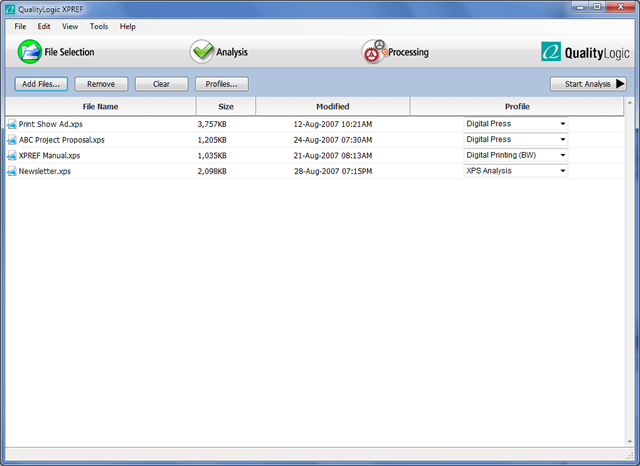Select the XPREF Manual.xps file name

[x=49, y=155]
